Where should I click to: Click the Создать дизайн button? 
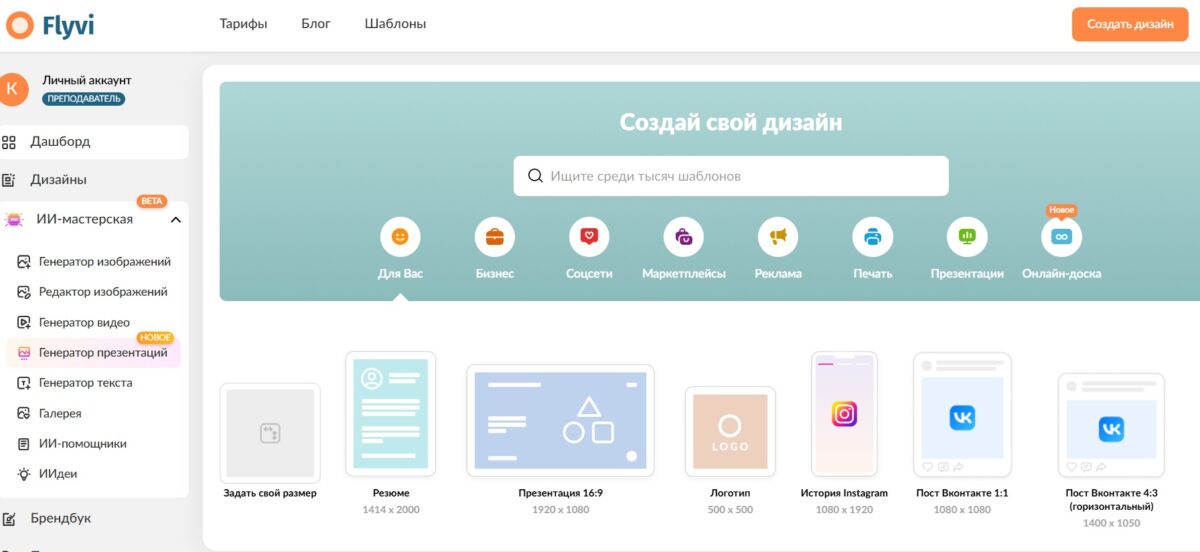point(1130,24)
